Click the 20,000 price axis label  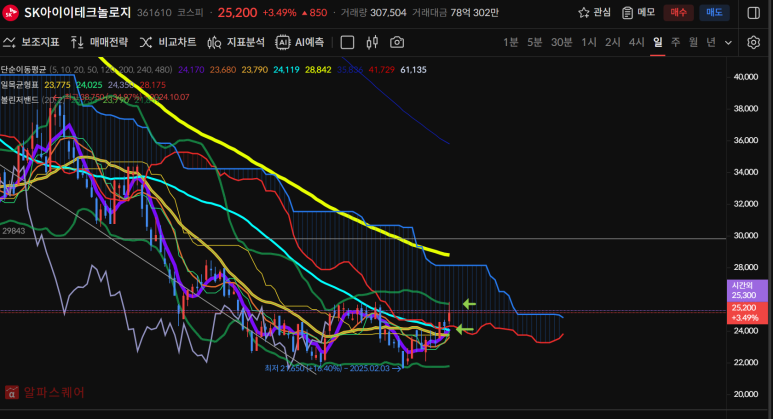746,394
